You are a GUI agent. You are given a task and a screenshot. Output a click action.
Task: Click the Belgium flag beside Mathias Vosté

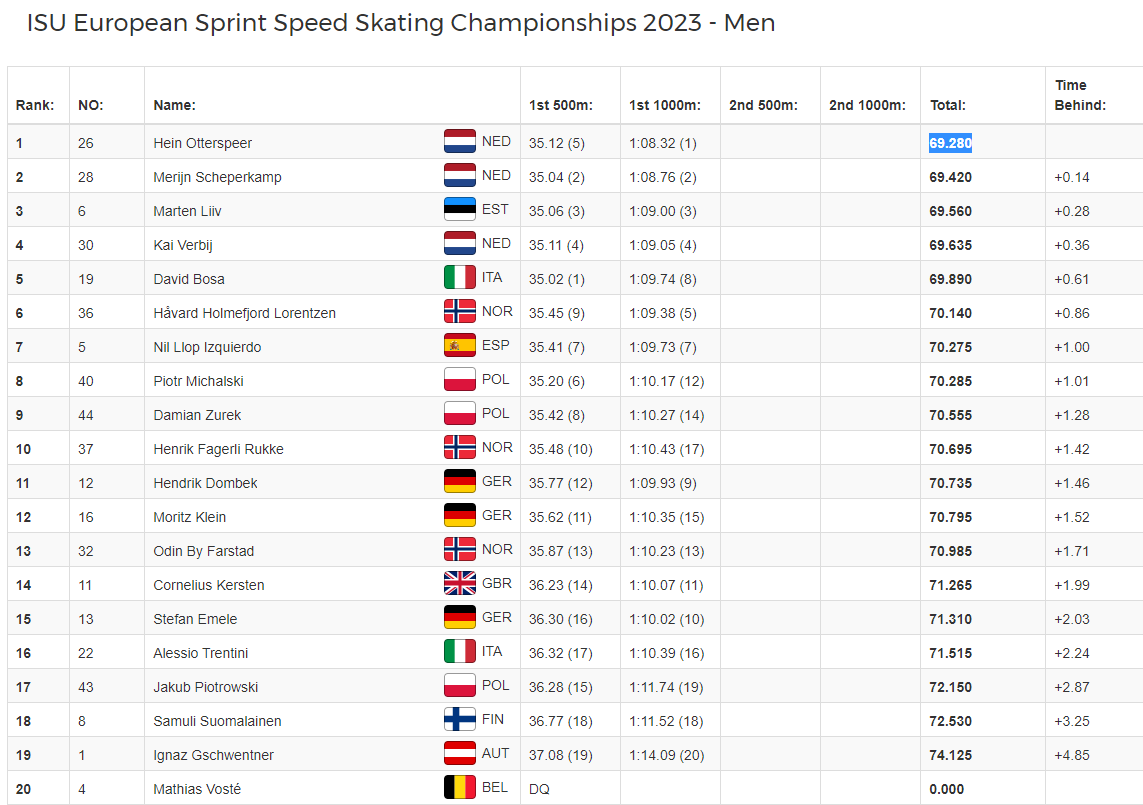[x=460, y=788]
